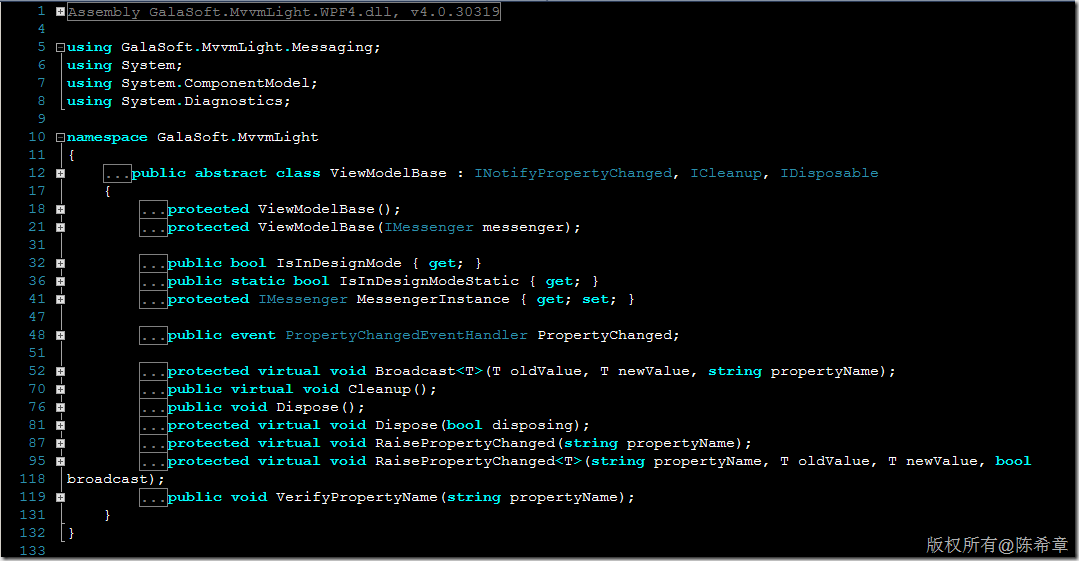
Task: Click the ellipsis box before public event PropertyChangedEventHandler
Action: click(x=153, y=335)
